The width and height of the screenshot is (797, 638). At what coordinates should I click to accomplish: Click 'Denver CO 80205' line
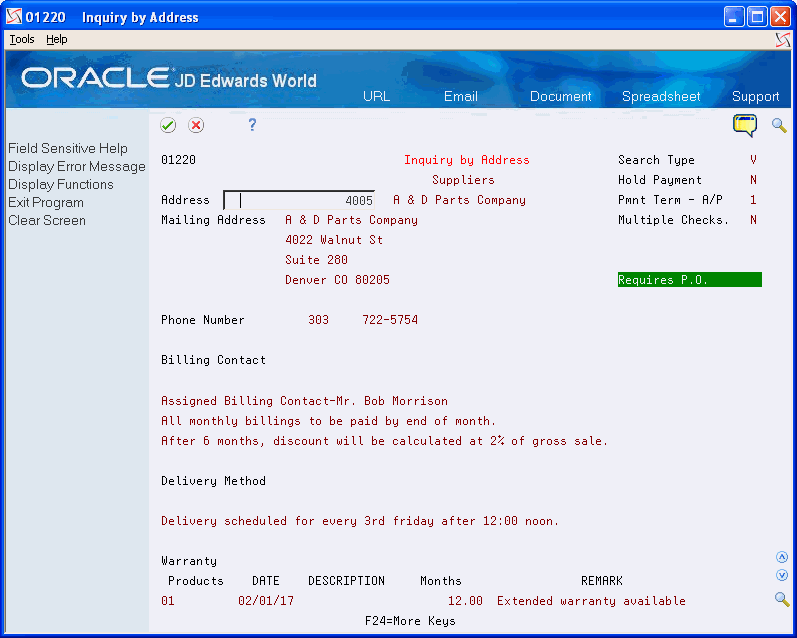pos(337,280)
